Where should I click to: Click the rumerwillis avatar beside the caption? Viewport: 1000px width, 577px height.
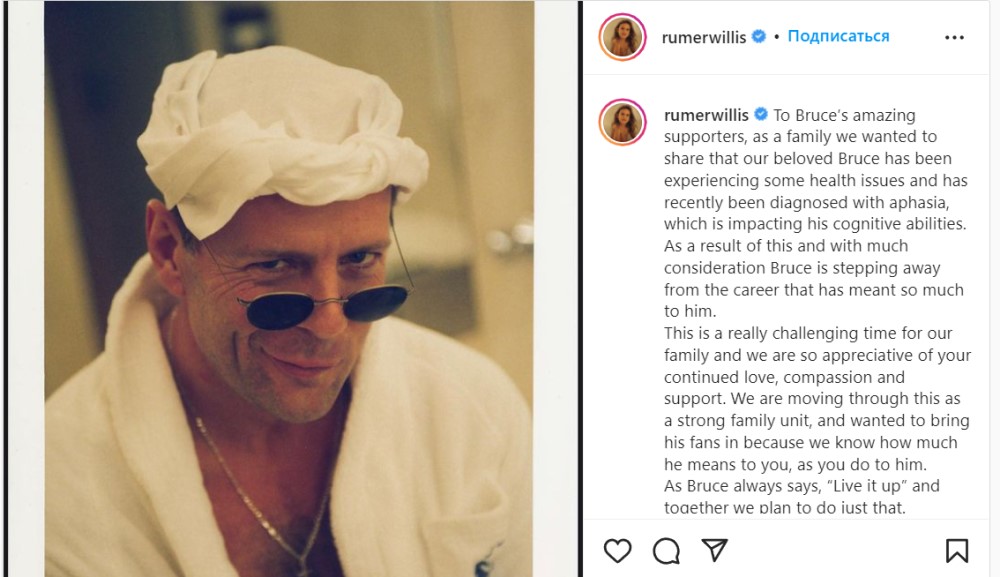[x=622, y=122]
